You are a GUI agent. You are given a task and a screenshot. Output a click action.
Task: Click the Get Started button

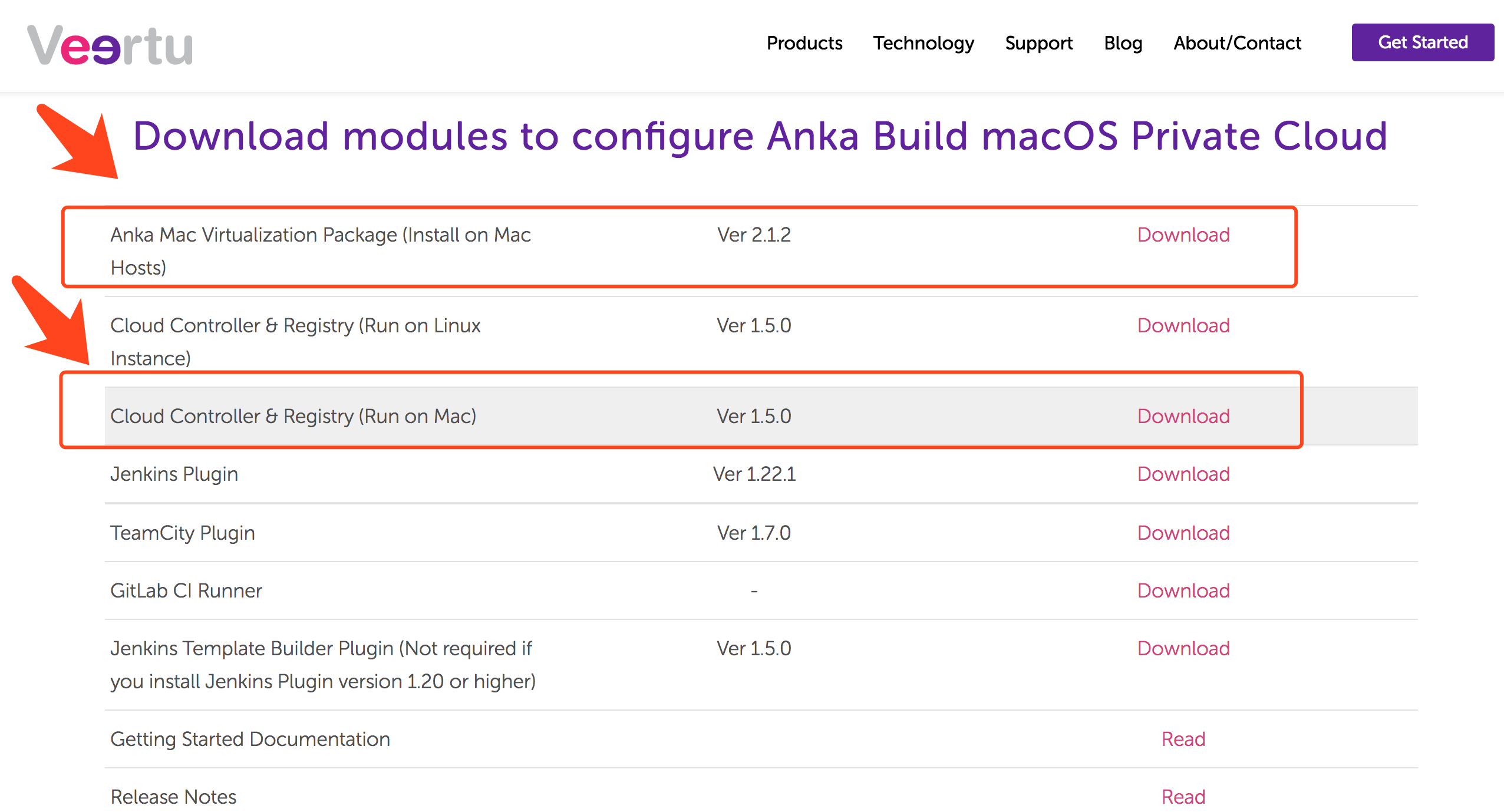(x=1423, y=42)
